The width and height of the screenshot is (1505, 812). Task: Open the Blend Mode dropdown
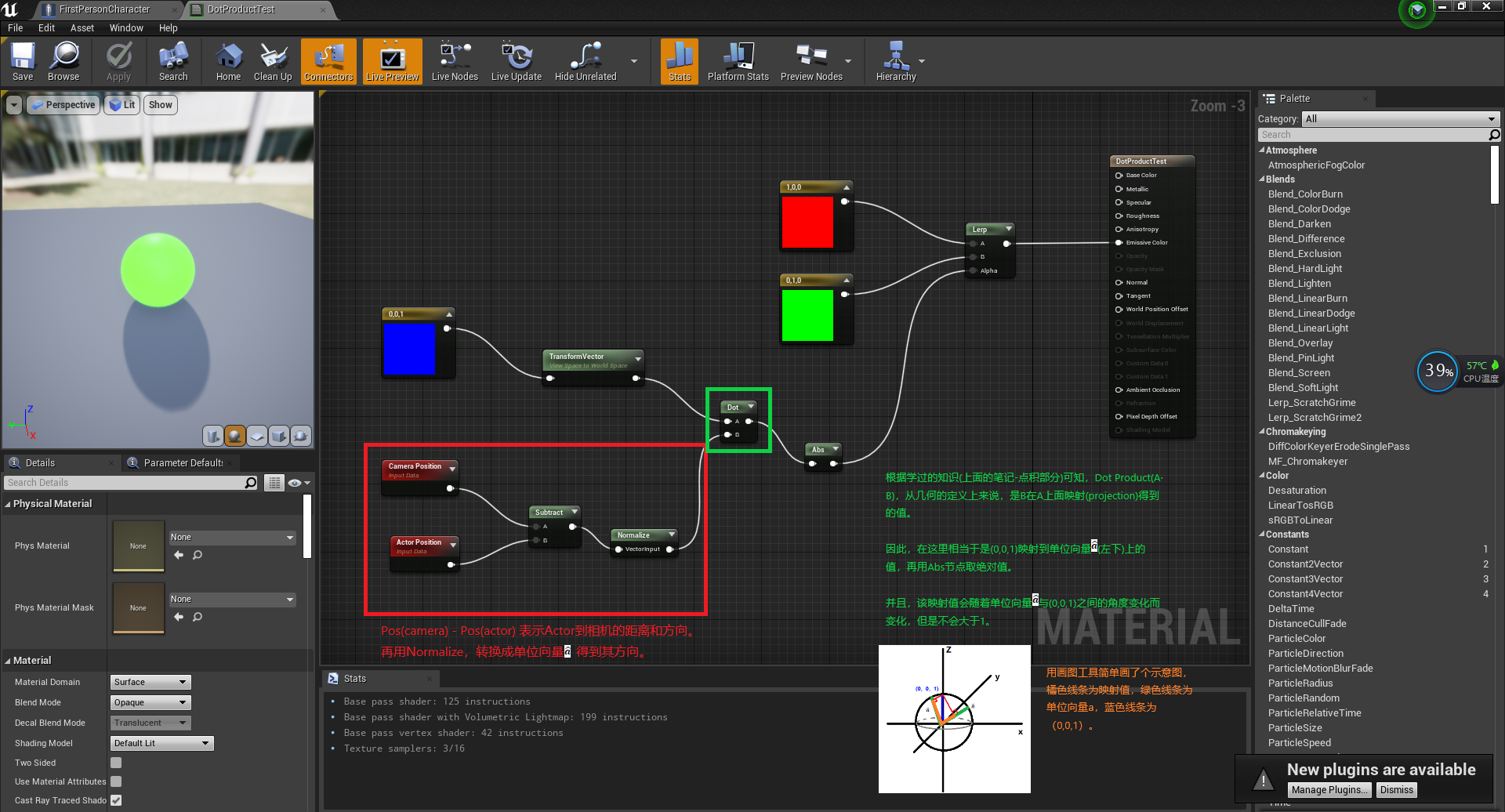tap(150, 702)
